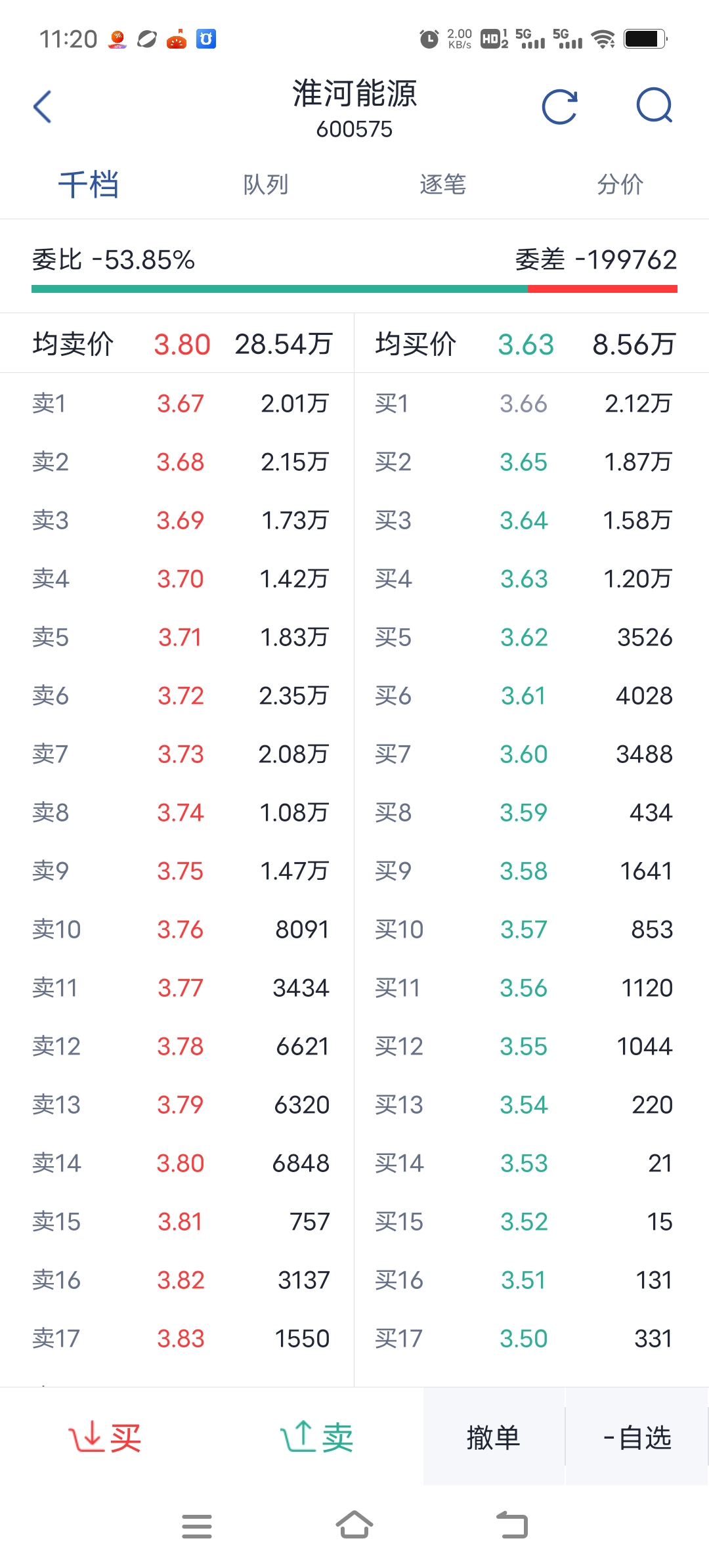The height and width of the screenshot is (1568, 709).
Task: Select the 卖10 price 3.76
Action: coord(181,930)
